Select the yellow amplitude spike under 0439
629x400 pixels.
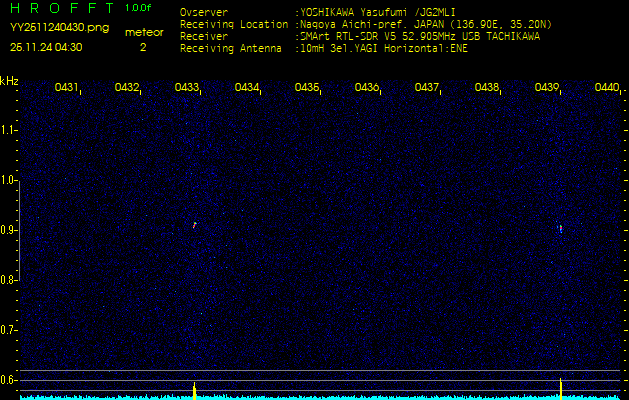(561, 386)
